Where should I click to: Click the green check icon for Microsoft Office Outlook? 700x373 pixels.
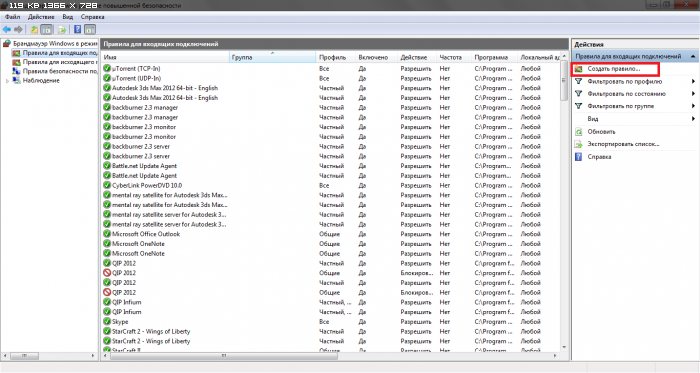click(107, 234)
